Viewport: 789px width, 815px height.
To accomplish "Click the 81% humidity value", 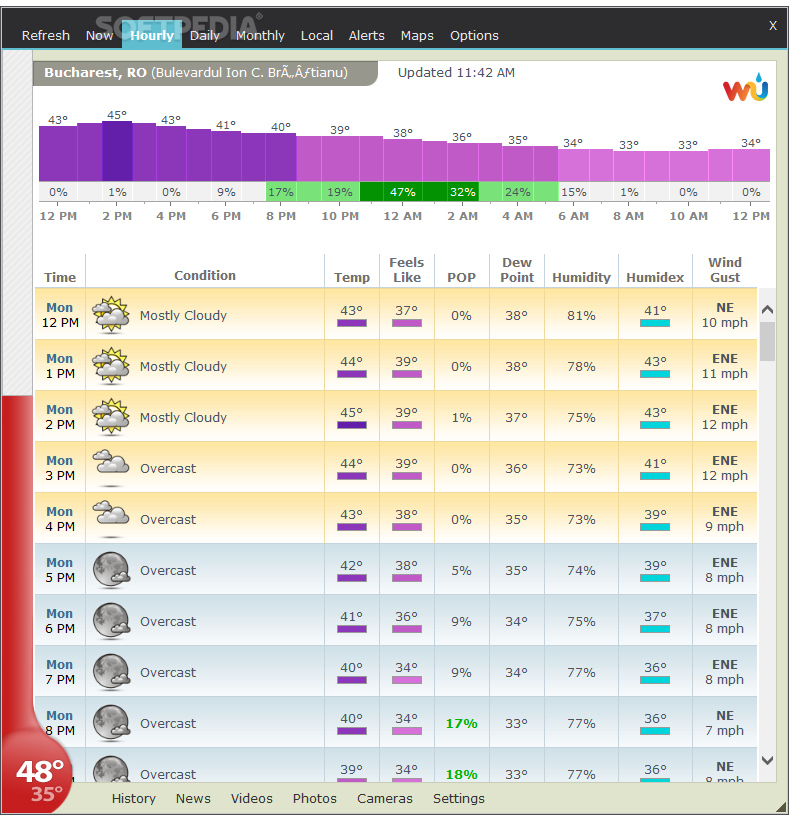I will point(581,316).
